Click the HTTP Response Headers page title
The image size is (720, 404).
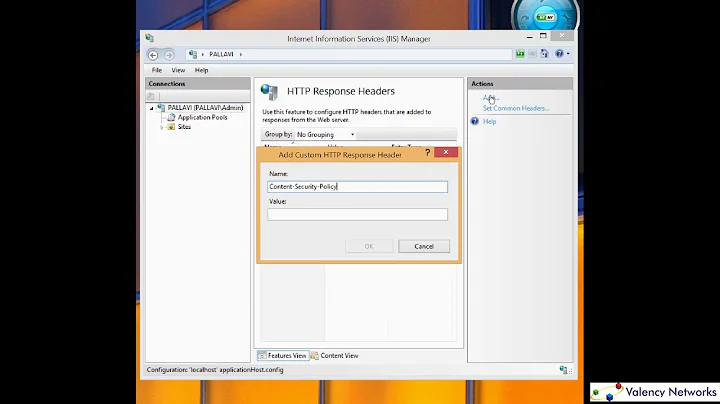pos(341,91)
